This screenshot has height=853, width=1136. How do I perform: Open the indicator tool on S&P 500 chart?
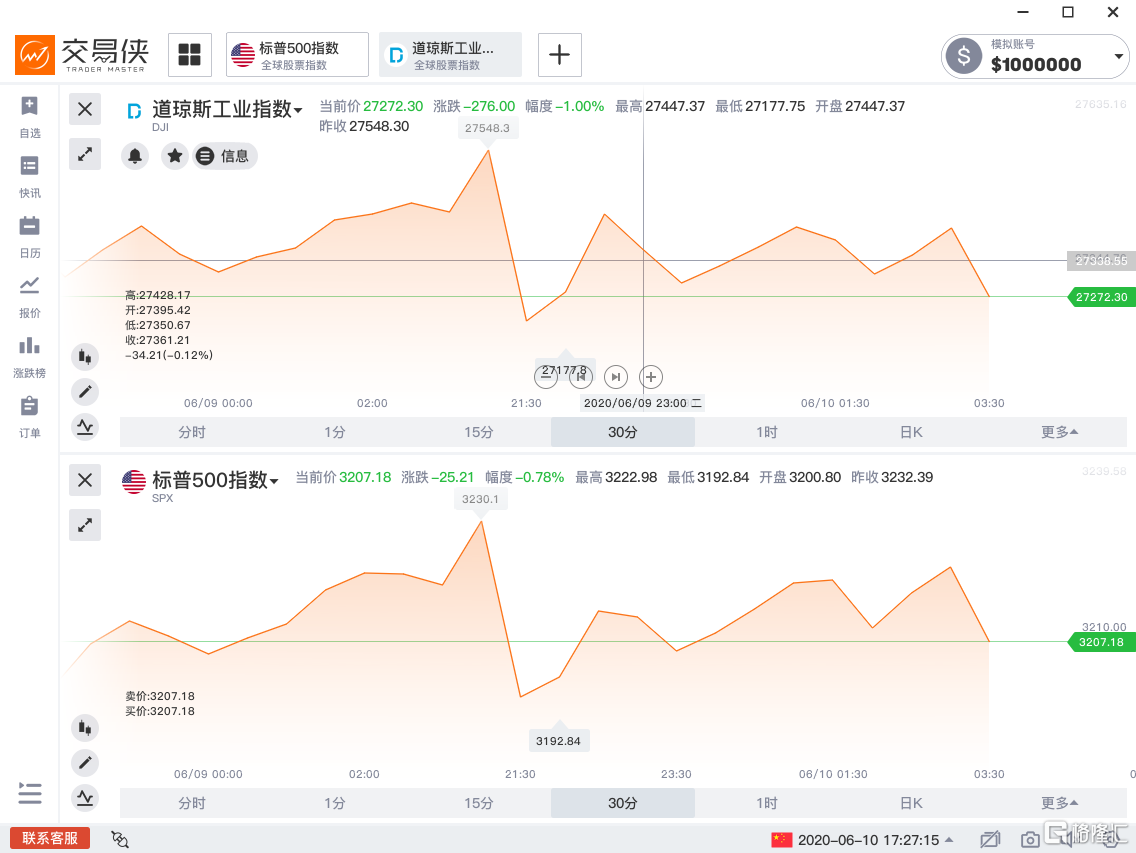pyautogui.click(x=85, y=797)
